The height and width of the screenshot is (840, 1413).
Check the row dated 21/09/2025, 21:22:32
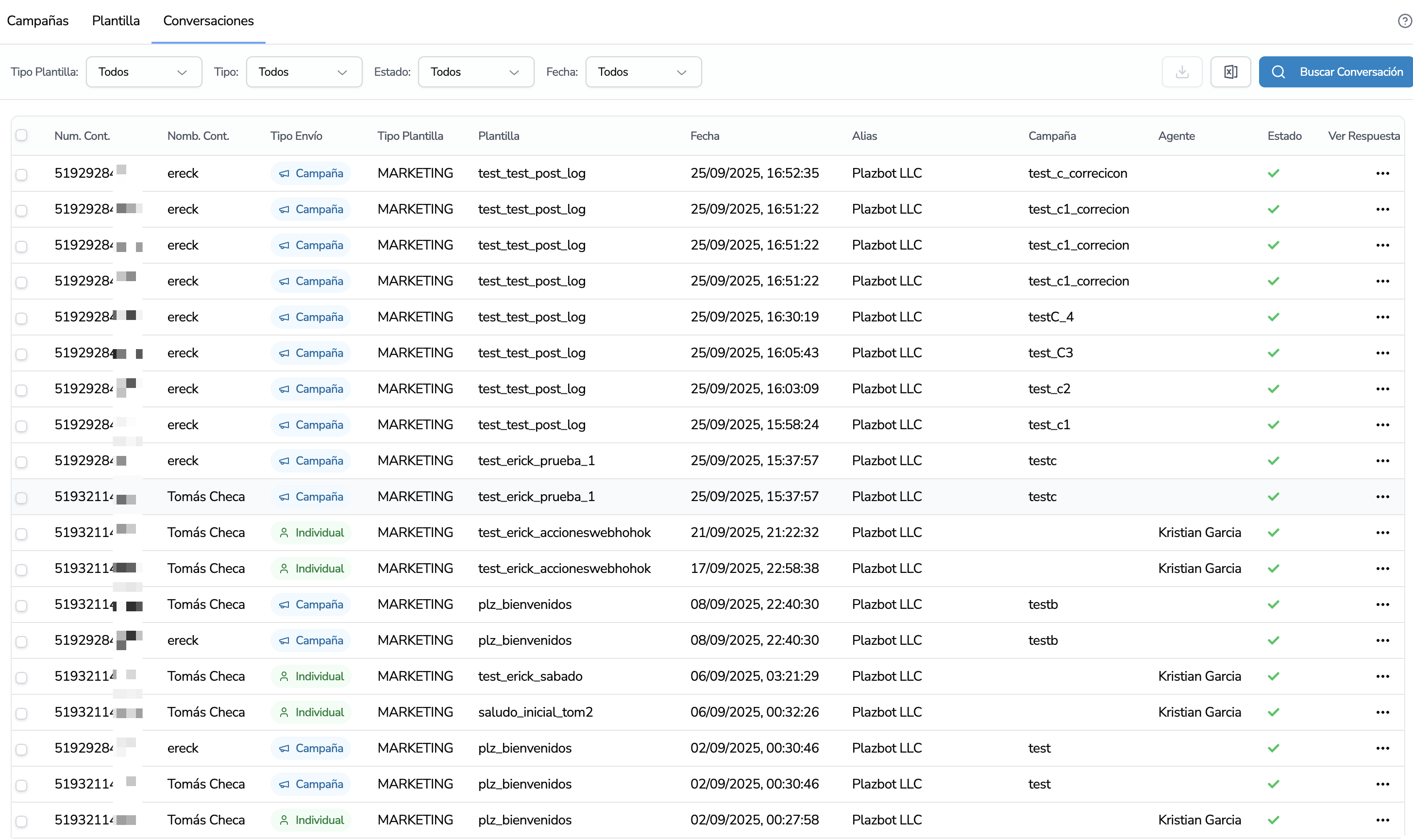pos(21,534)
